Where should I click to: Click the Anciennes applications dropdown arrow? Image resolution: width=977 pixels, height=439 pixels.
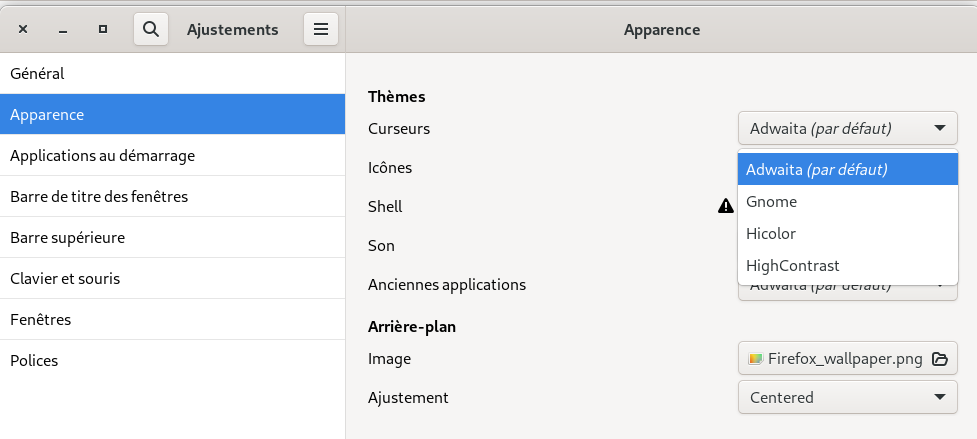coord(940,289)
